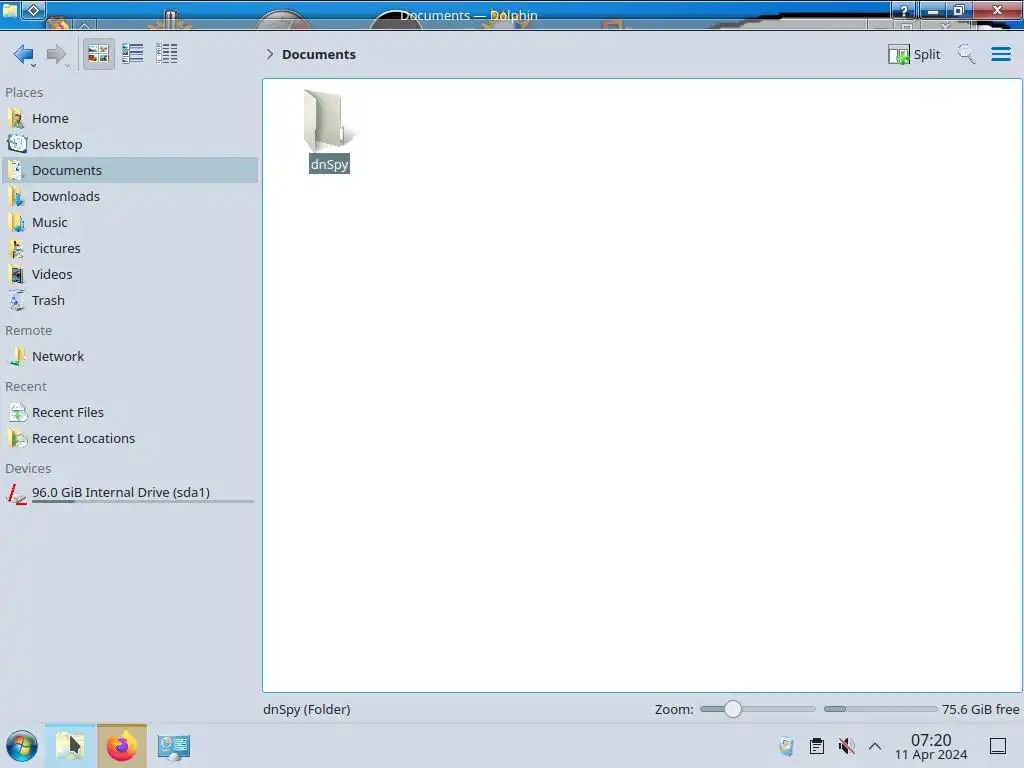Open the clipboard tray icon
1024x768 pixels.
[816, 746]
